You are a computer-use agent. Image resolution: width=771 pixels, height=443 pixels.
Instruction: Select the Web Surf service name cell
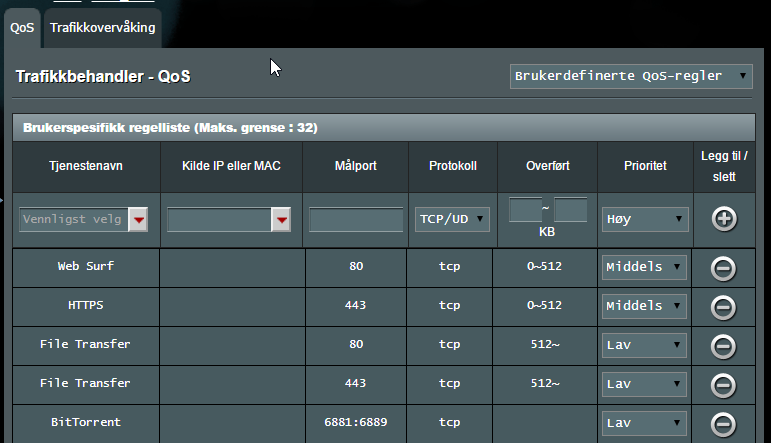86,266
